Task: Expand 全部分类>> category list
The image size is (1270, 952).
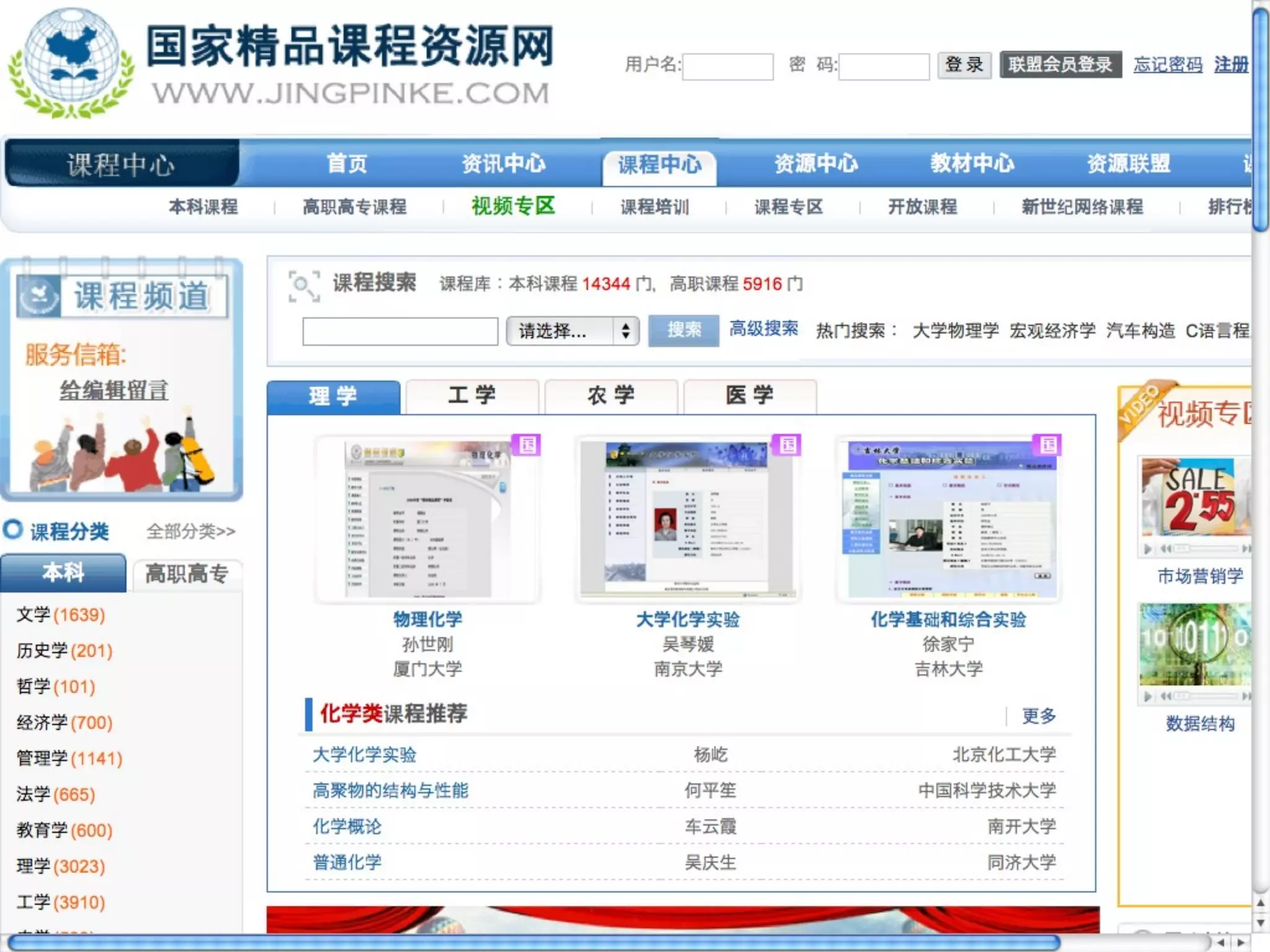Action: 190,531
